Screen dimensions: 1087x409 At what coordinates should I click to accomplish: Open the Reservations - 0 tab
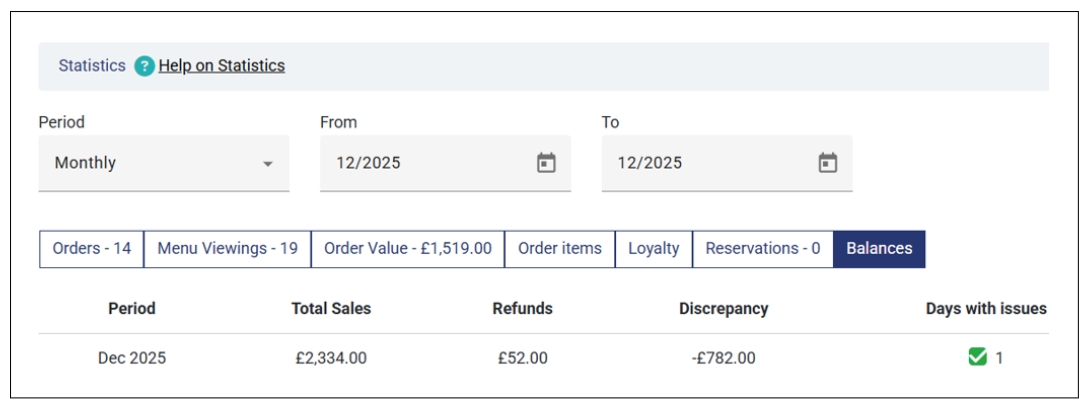(762, 249)
